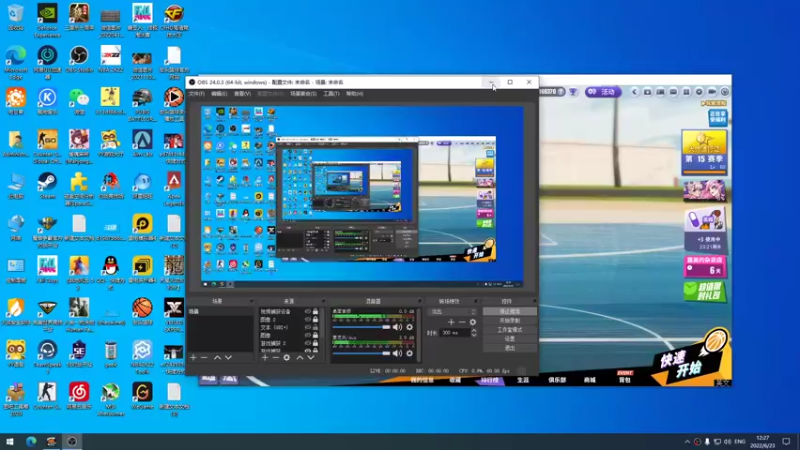Viewport: 800px width, 450px height.
Task: Toggle visibility of the Text (GDI+) source
Action: (x=308, y=328)
